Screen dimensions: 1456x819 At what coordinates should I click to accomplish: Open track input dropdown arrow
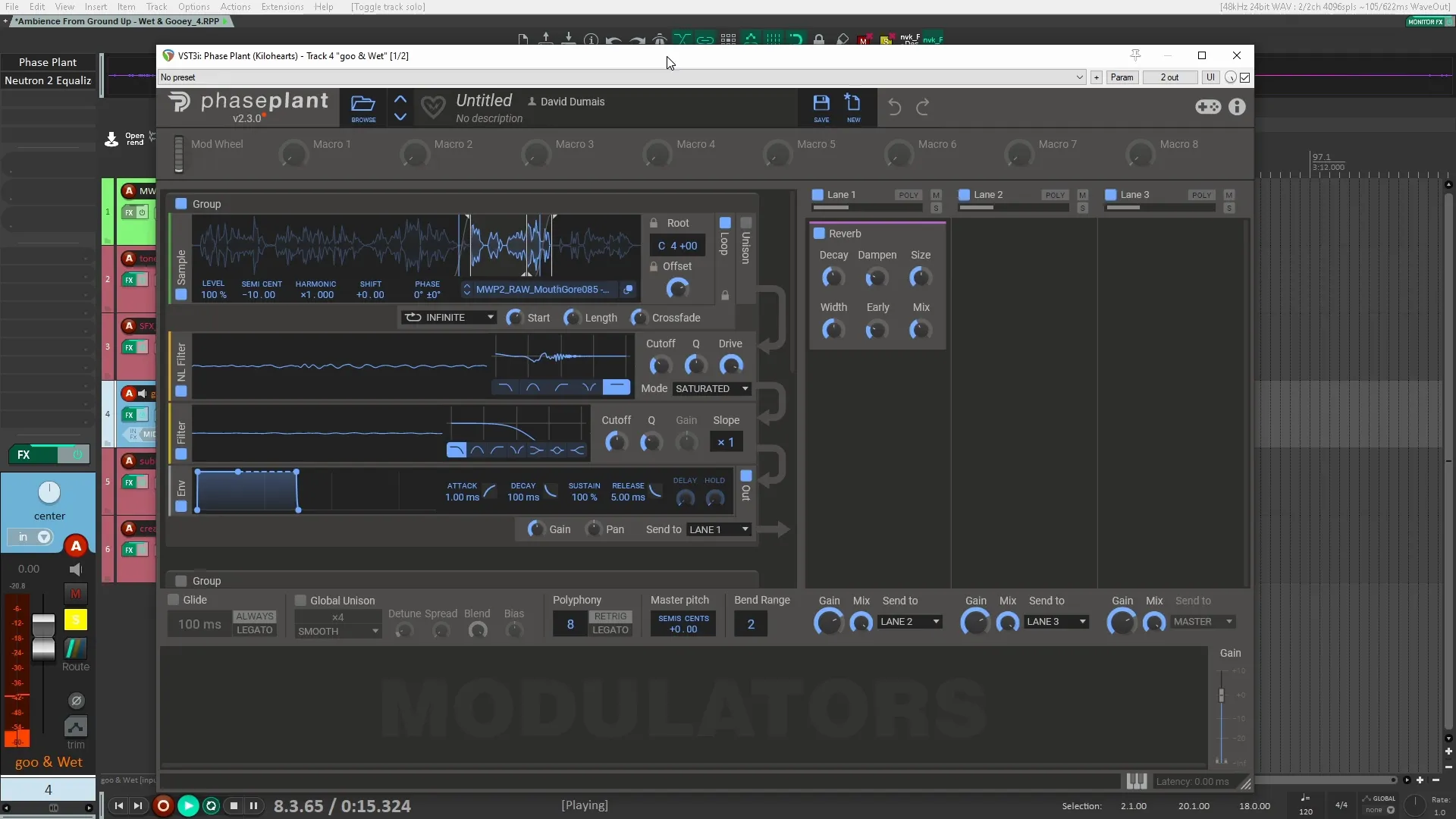(x=44, y=537)
